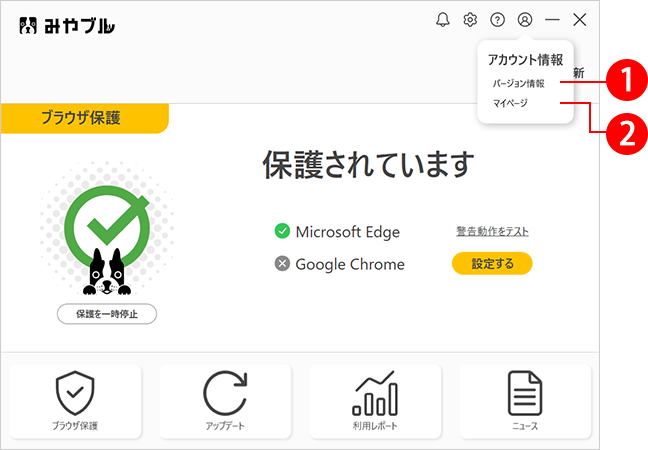Click the 警告動作をテスト link
The width and height of the screenshot is (648, 450).
492,231
